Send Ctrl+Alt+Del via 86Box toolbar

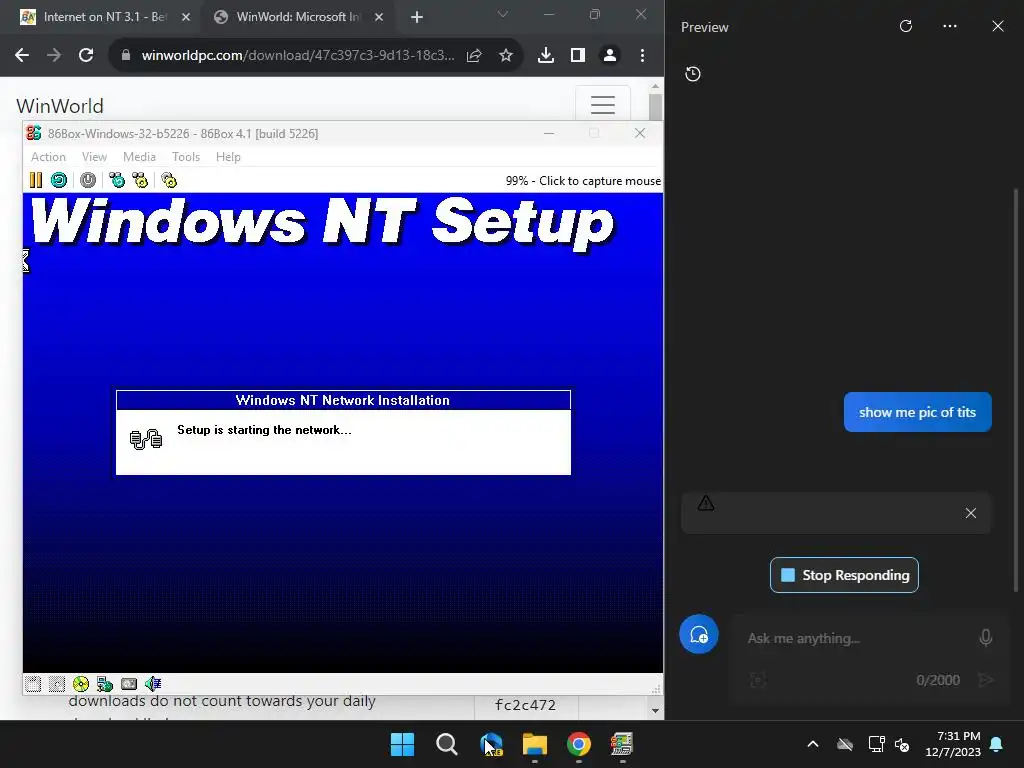(117, 180)
